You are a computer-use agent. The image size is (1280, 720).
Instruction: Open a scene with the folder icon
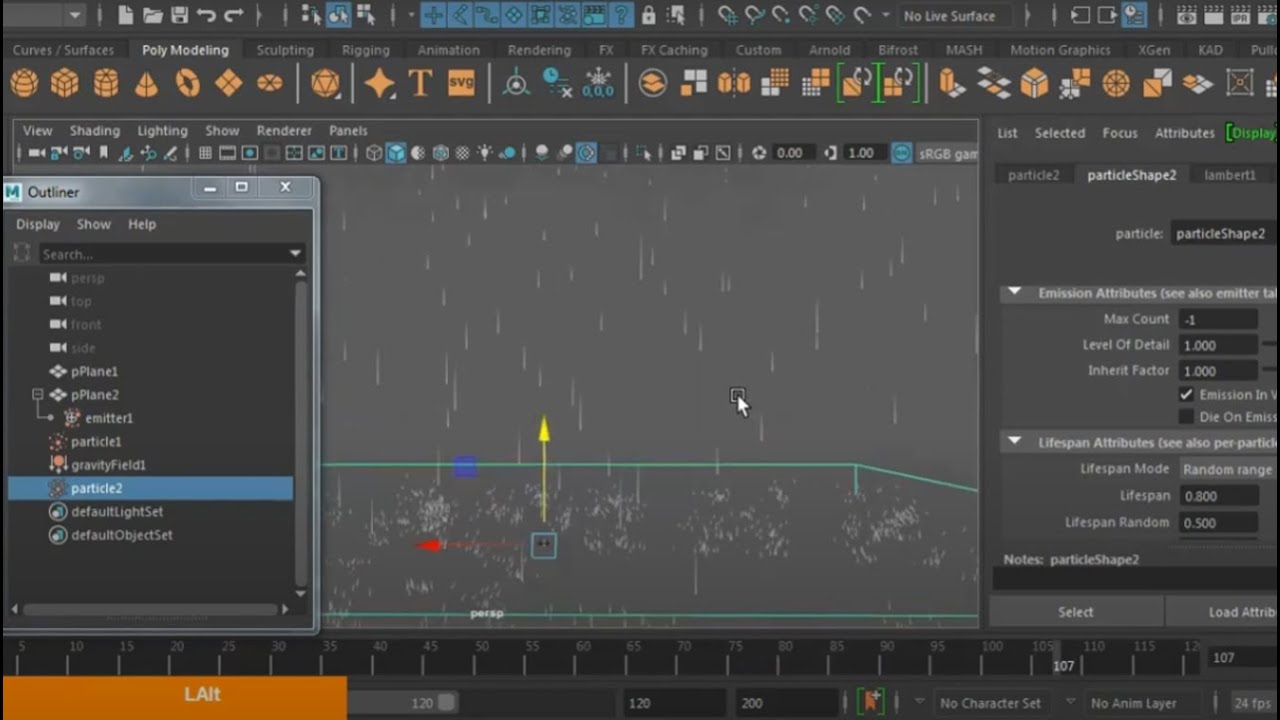coord(153,15)
